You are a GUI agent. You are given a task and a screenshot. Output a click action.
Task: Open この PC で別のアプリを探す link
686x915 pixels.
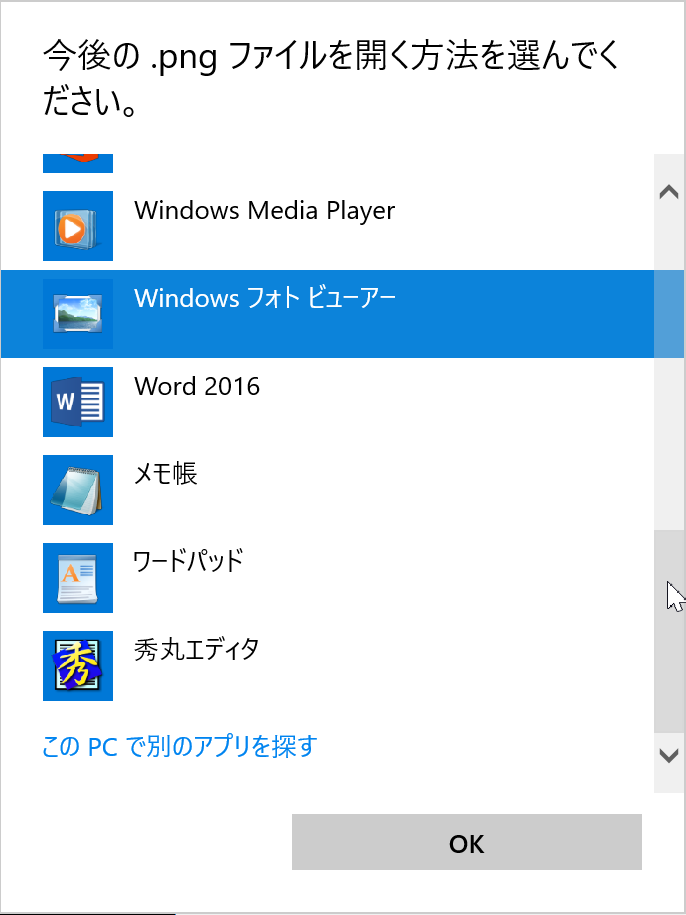click(180, 746)
